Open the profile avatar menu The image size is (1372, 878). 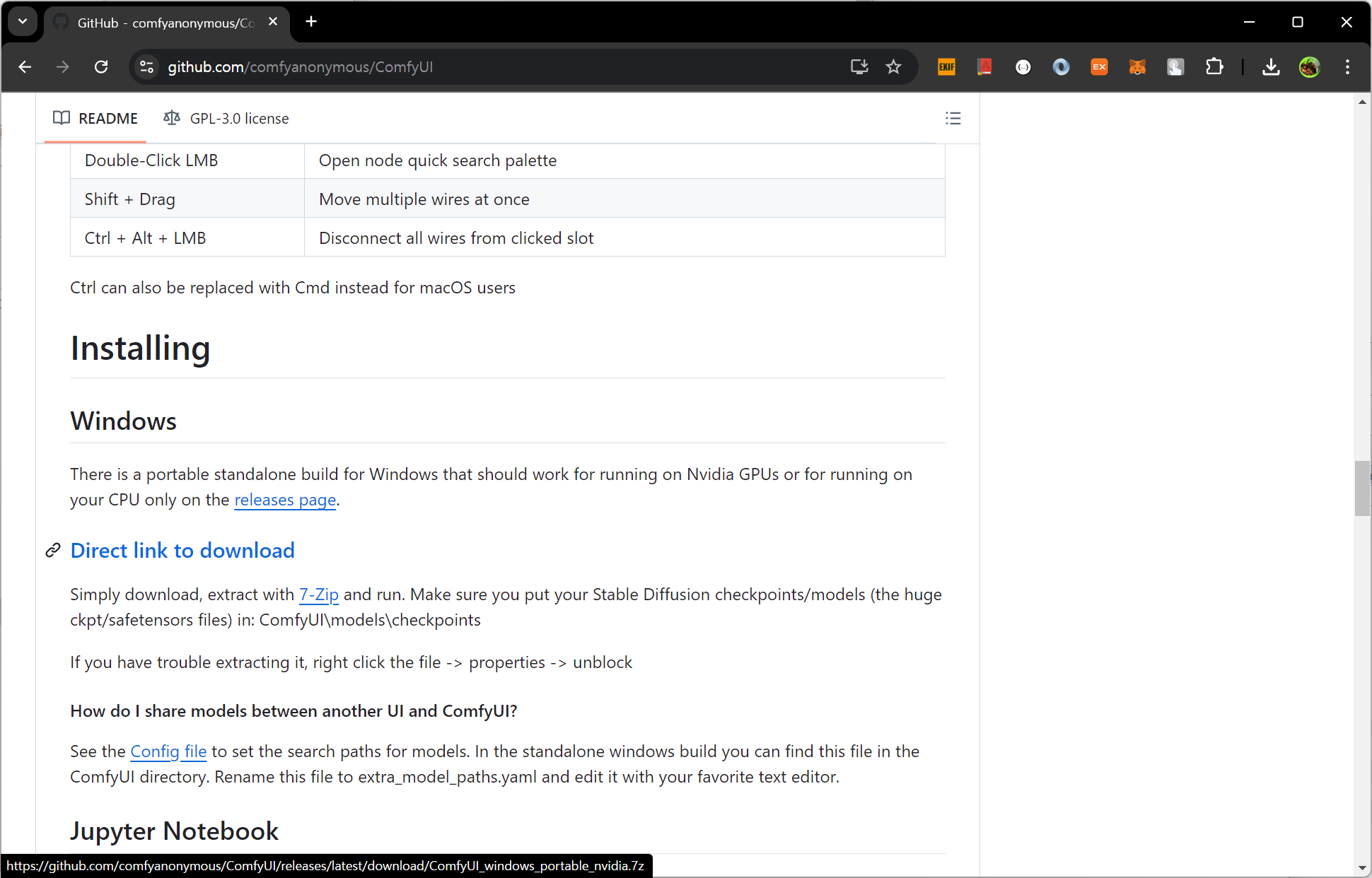[1309, 66]
